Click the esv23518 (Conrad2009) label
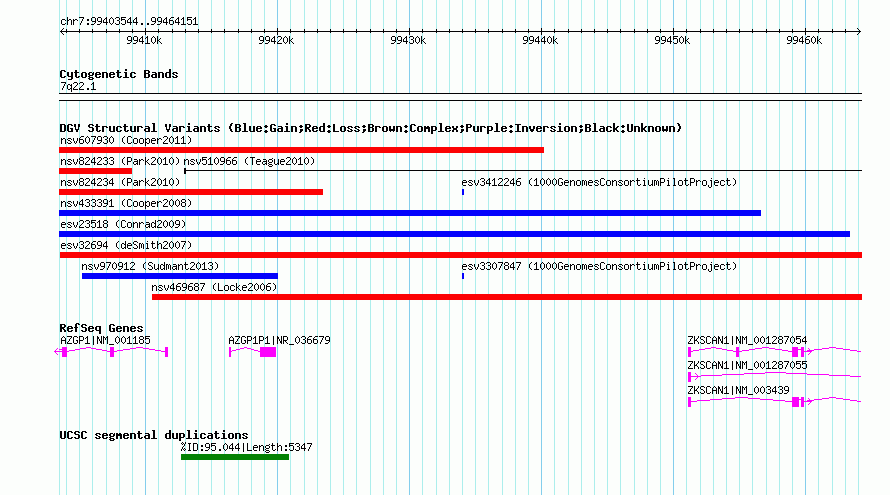The width and height of the screenshot is (890, 495). pyautogui.click(x=123, y=224)
